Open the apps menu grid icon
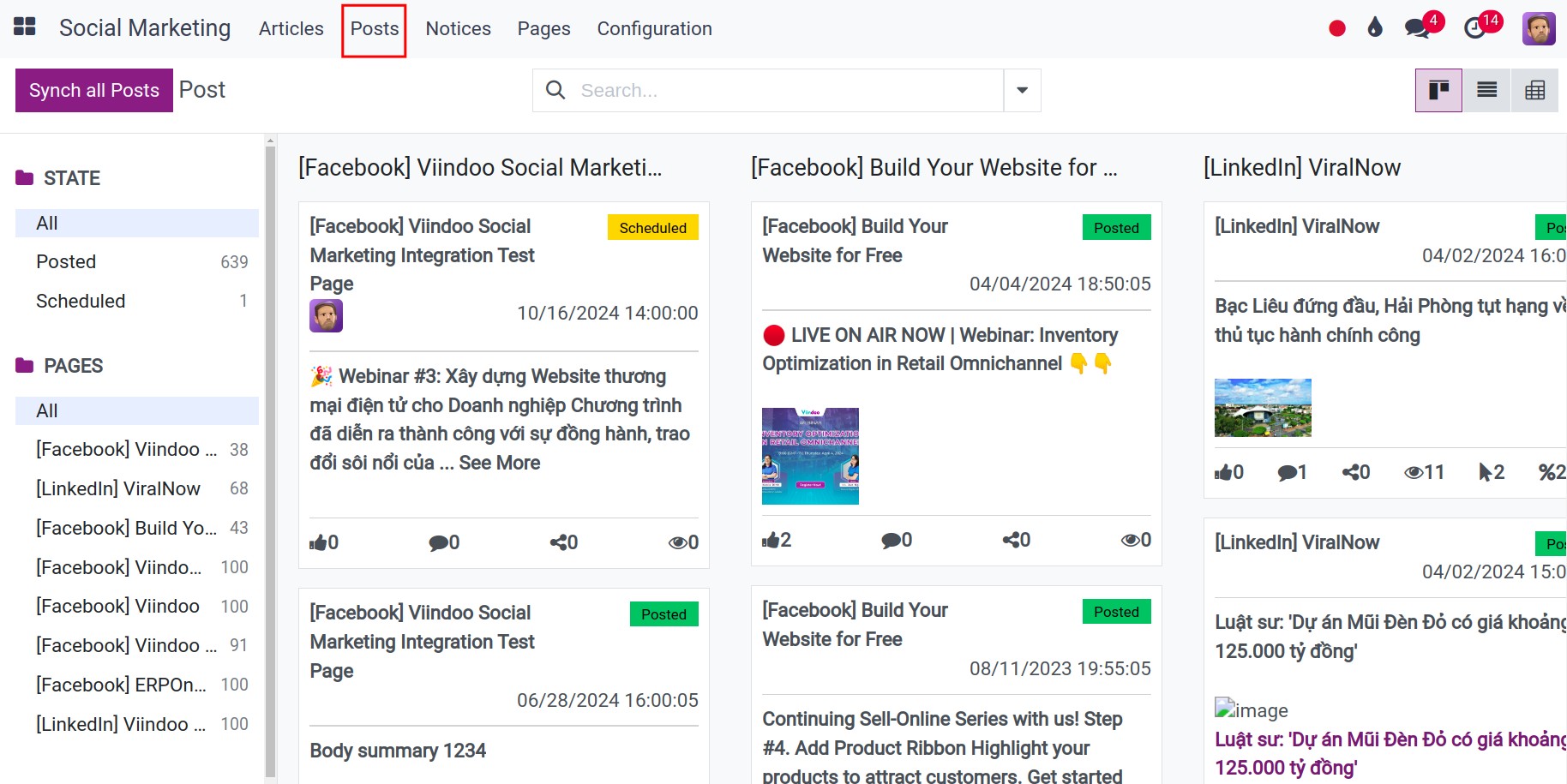Image resolution: width=1567 pixels, height=784 pixels. coord(24,26)
